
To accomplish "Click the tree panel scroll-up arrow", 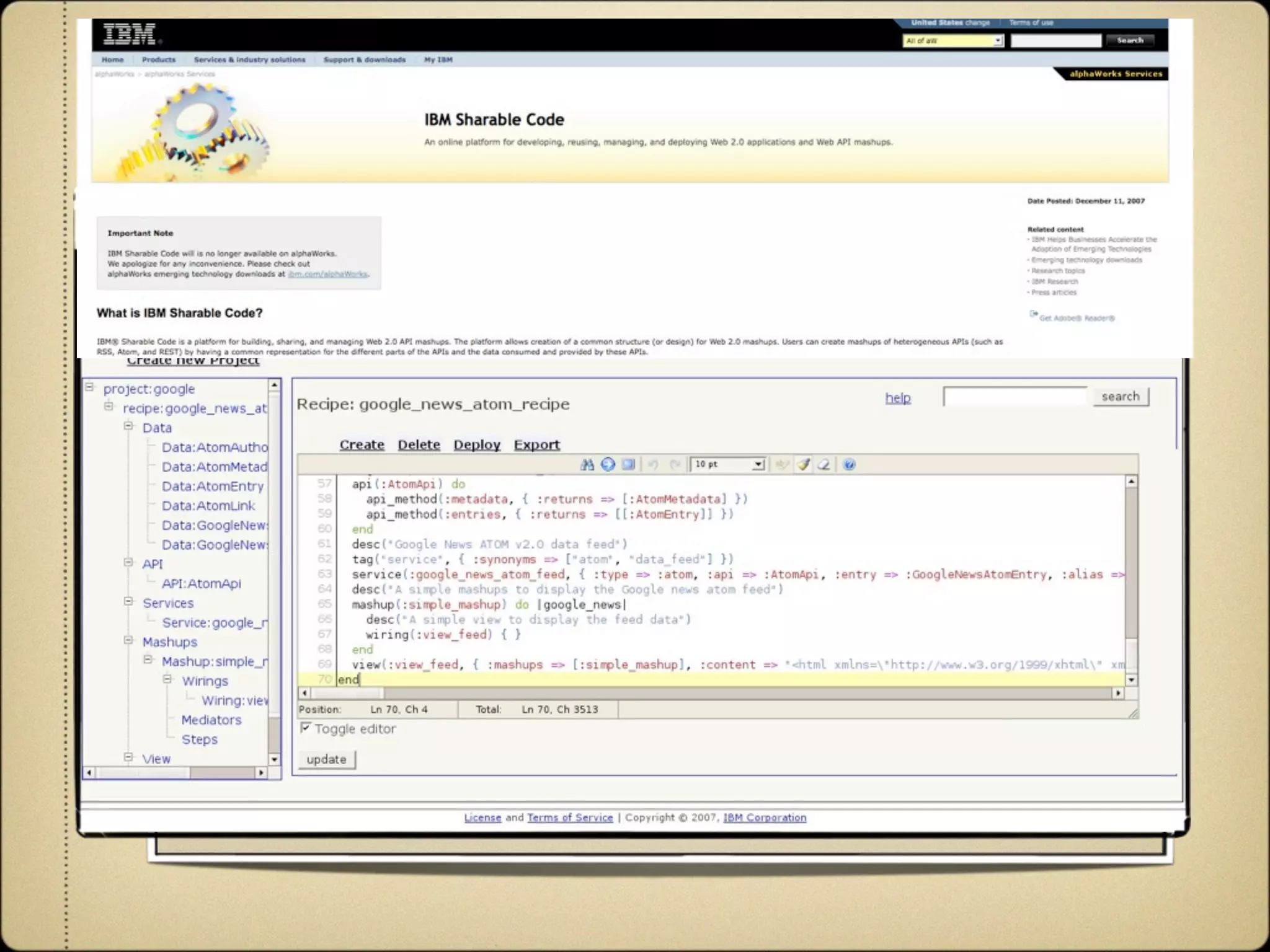I will 274,386.
